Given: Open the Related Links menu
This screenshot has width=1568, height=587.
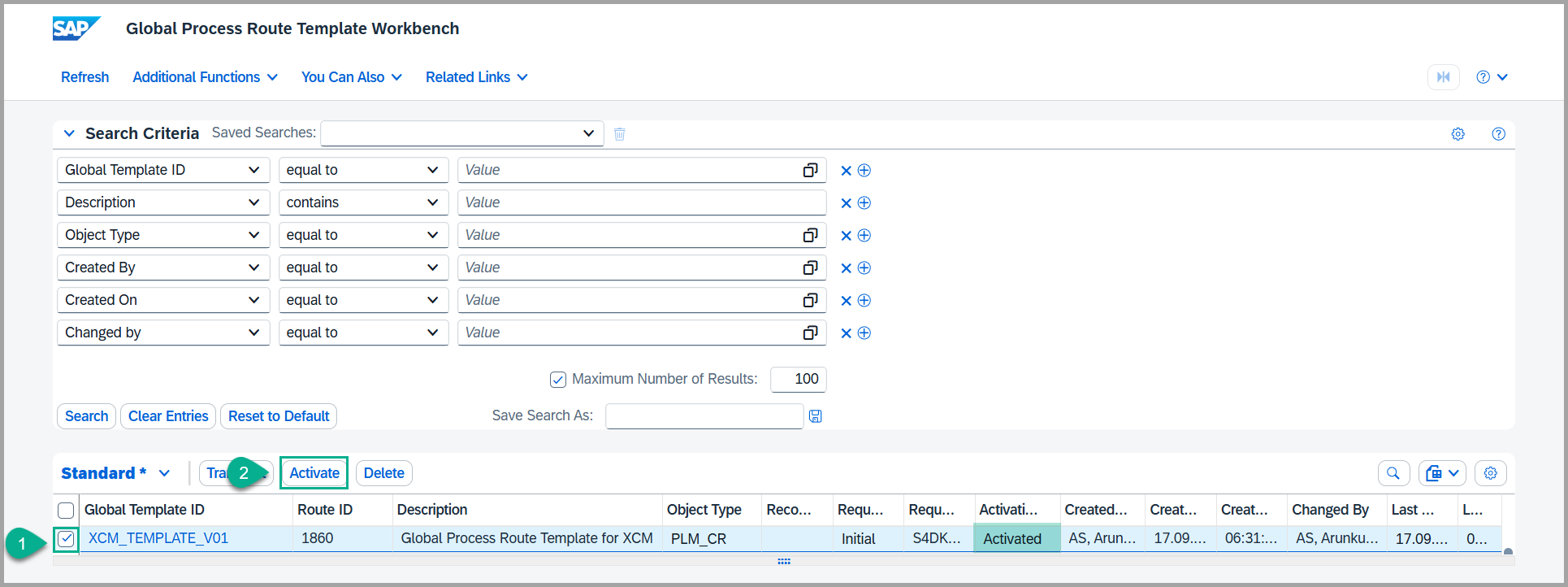Looking at the screenshot, I should pyautogui.click(x=476, y=77).
